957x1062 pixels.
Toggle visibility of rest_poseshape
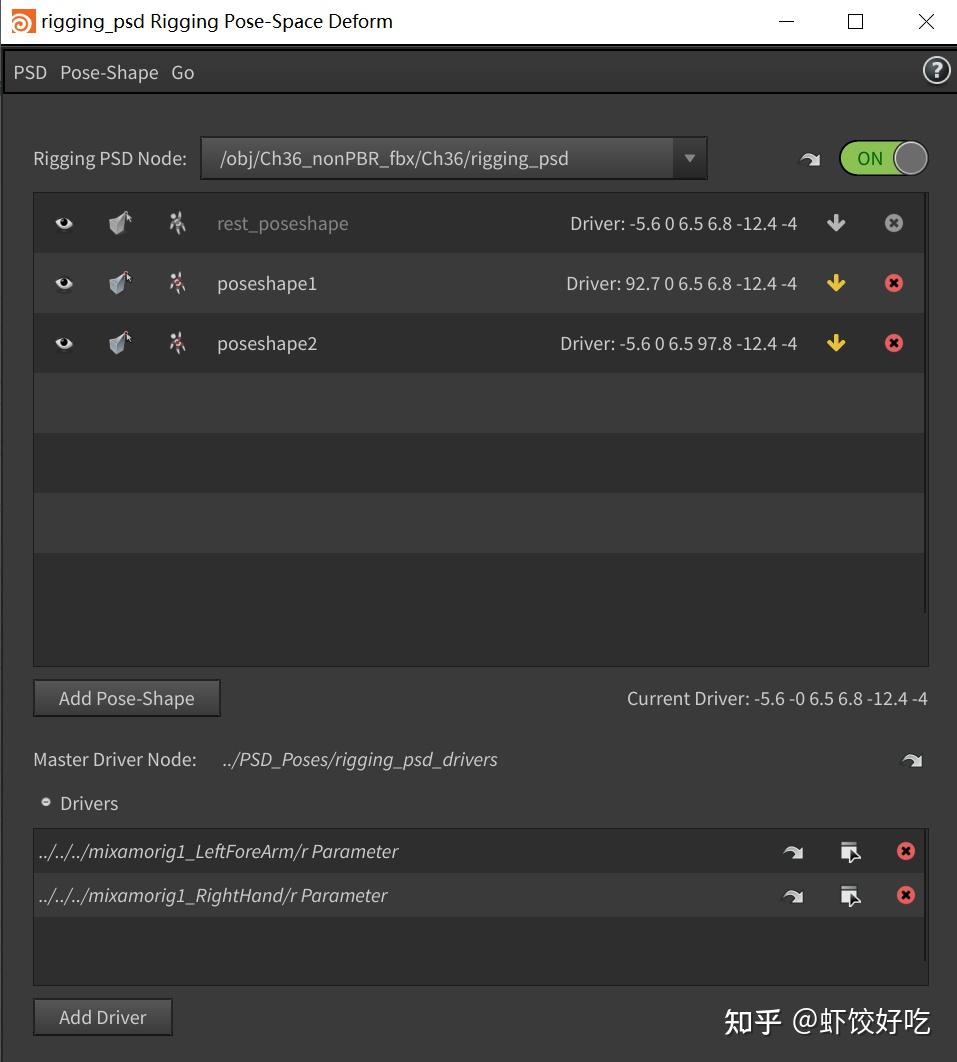[x=64, y=223]
